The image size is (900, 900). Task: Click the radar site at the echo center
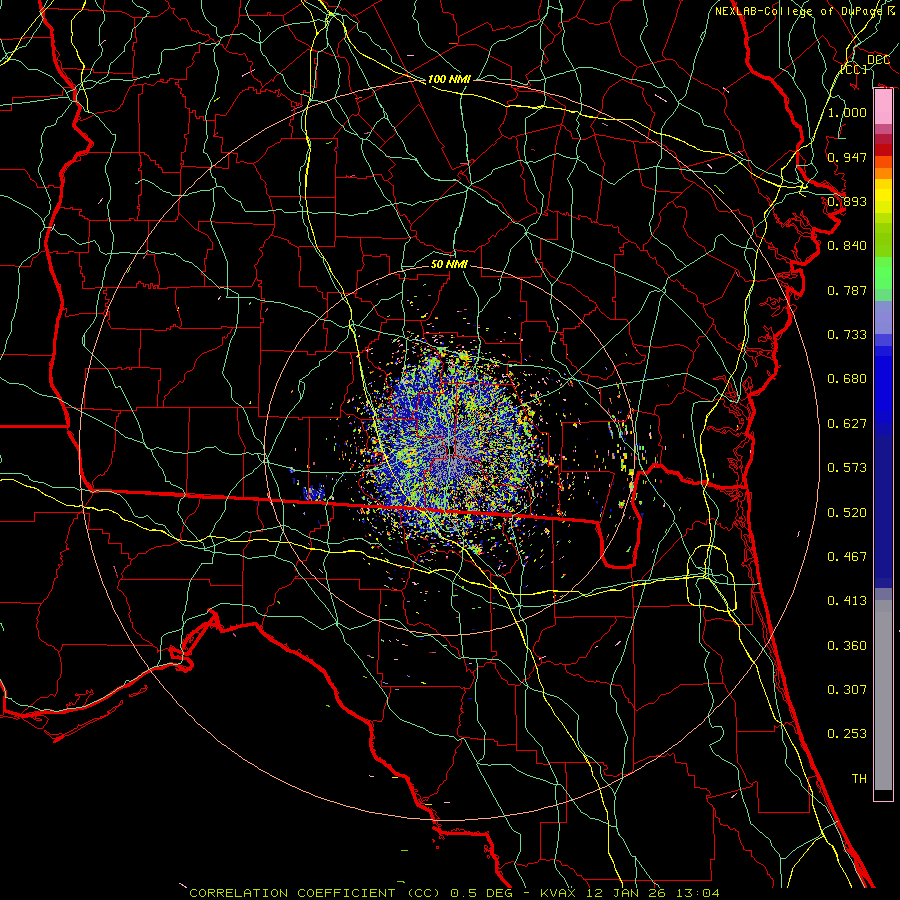point(451,451)
